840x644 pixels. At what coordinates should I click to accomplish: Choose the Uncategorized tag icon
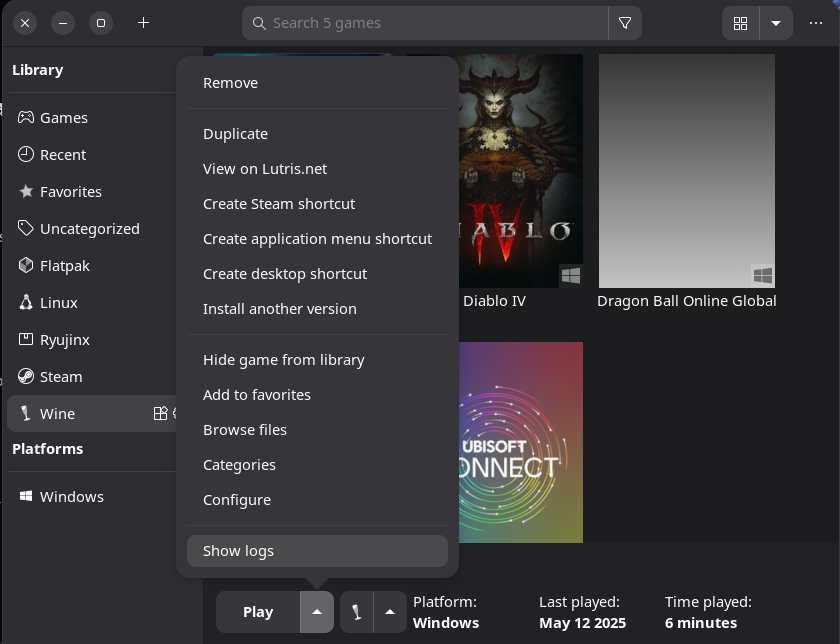(26, 228)
